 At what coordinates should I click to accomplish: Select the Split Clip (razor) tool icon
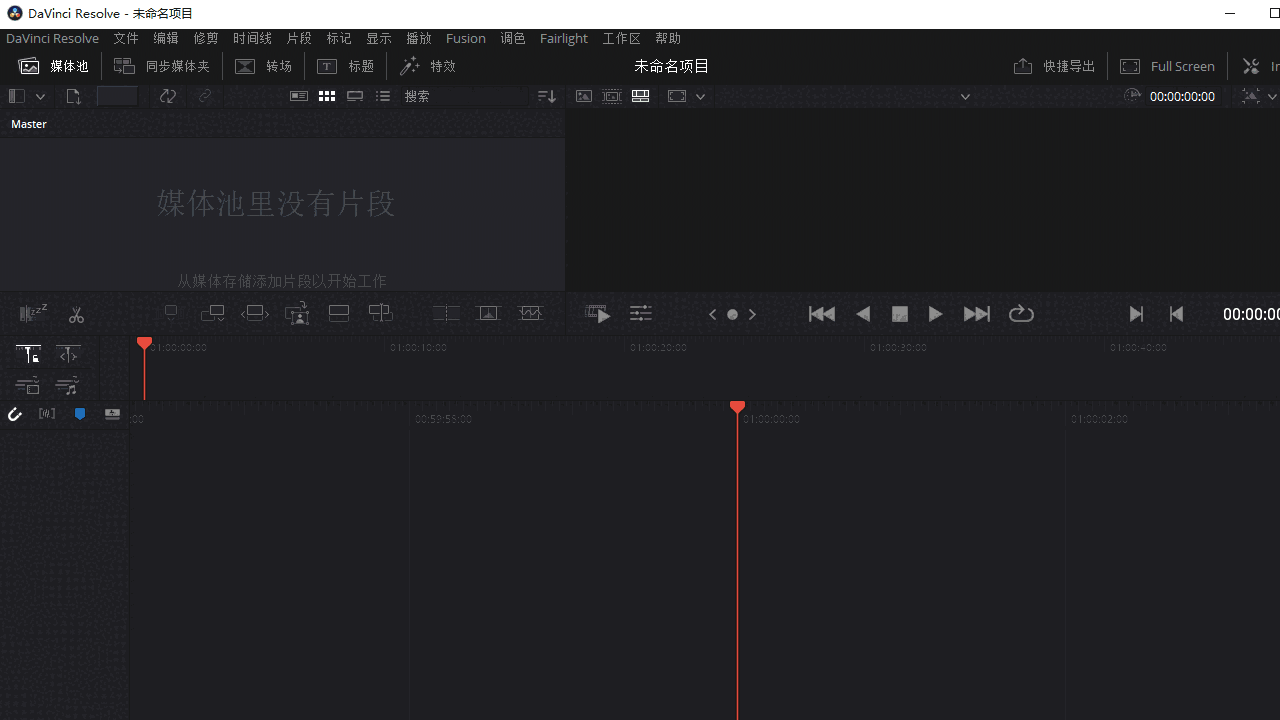[x=76, y=314]
